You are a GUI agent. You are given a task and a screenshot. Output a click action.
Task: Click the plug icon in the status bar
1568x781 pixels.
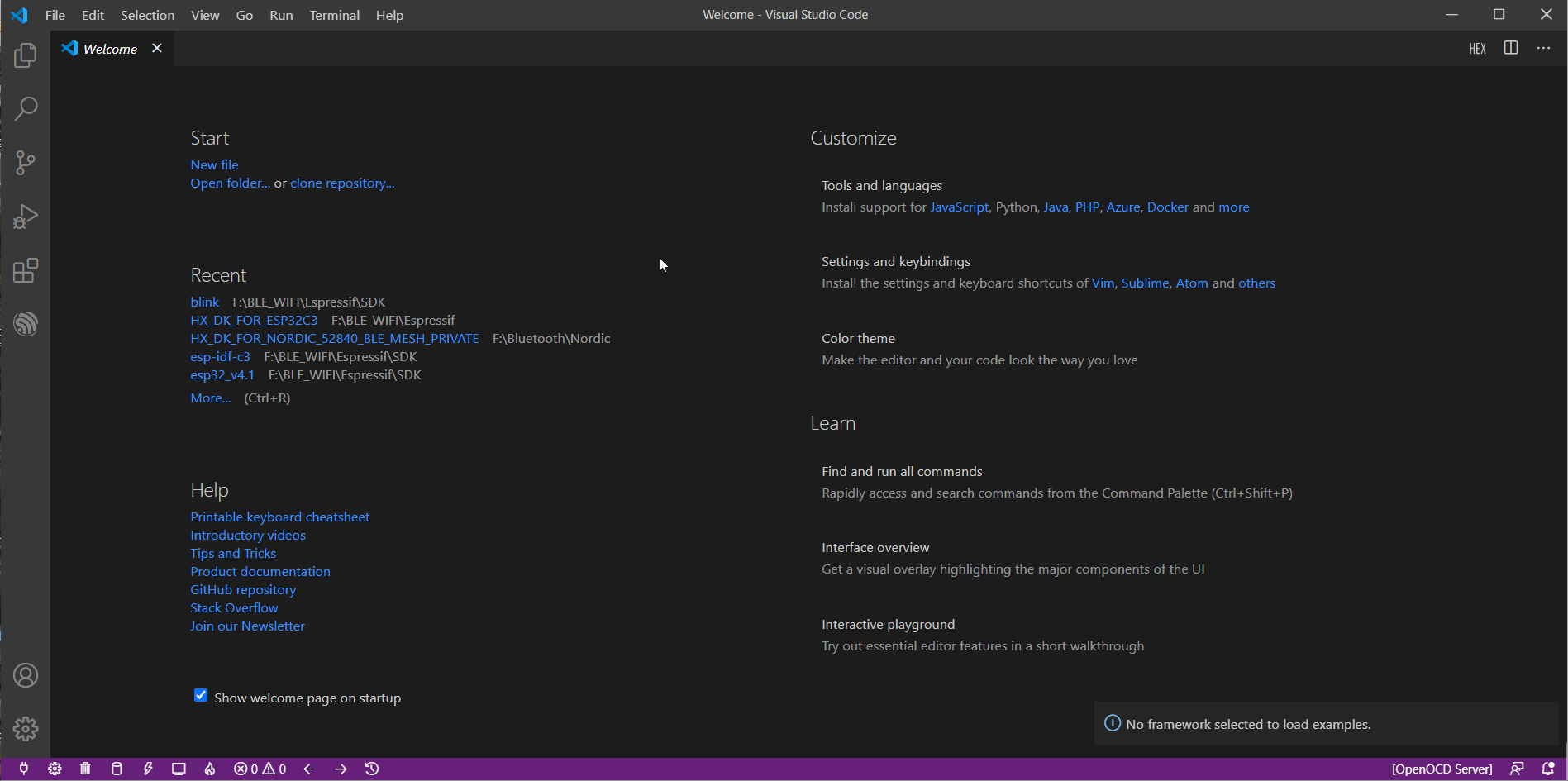point(24,769)
